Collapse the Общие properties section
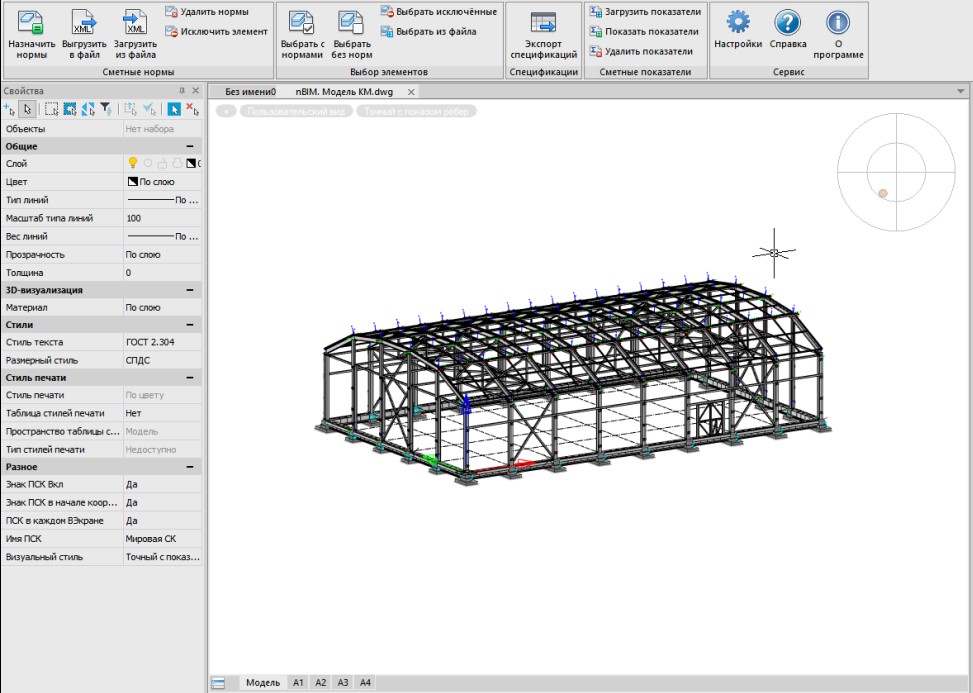Image resolution: width=973 pixels, height=693 pixels. (x=190, y=146)
